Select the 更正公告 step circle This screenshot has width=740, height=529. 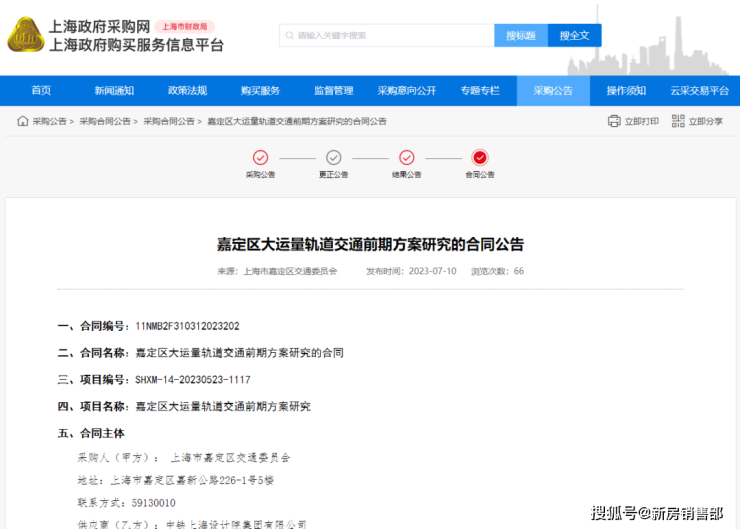pyautogui.click(x=334, y=157)
